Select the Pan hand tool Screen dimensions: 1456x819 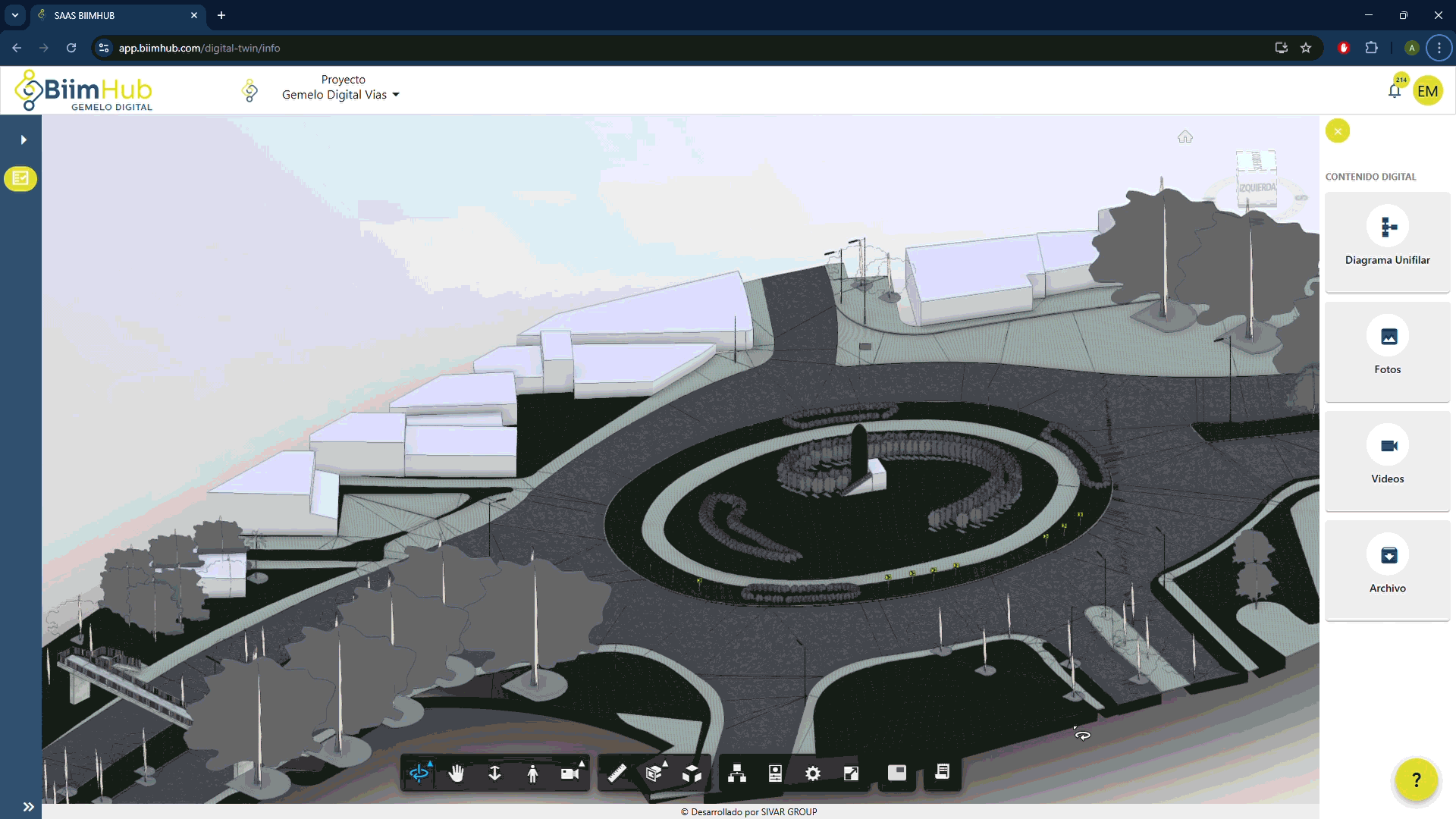[x=457, y=773]
